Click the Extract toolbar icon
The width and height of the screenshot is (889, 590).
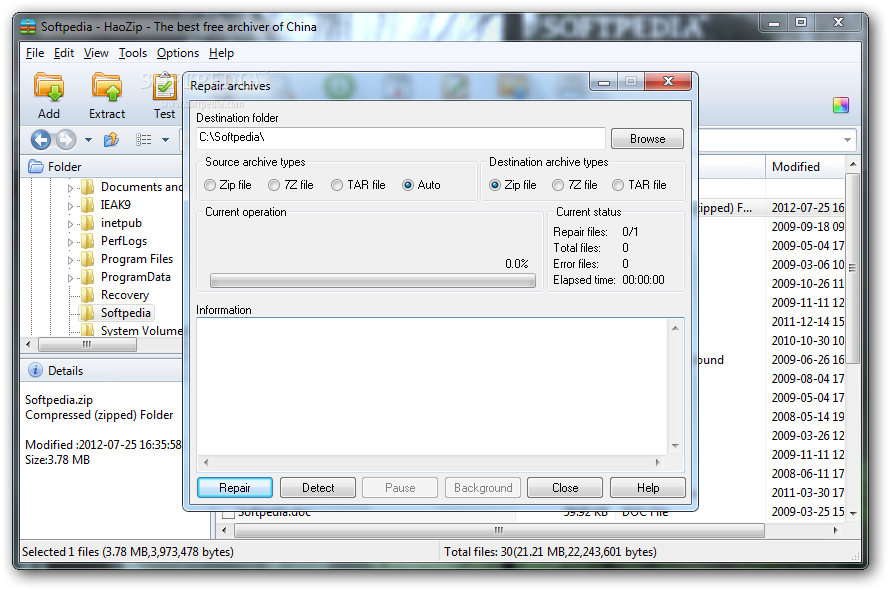click(x=107, y=87)
